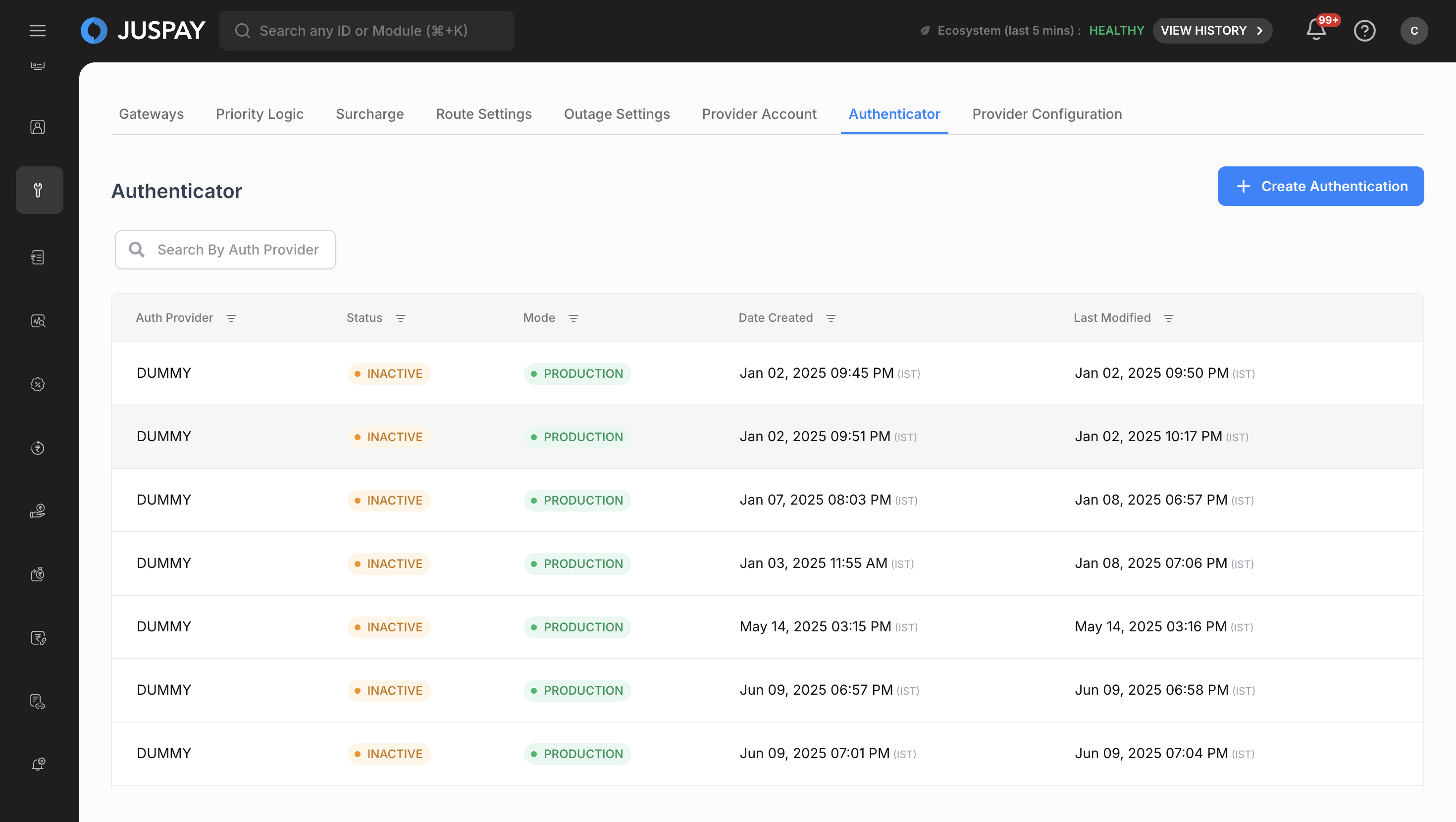This screenshot has height=822, width=1456.
Task: Click the offers percent badge sidebar icon
Action: [38, 384]
